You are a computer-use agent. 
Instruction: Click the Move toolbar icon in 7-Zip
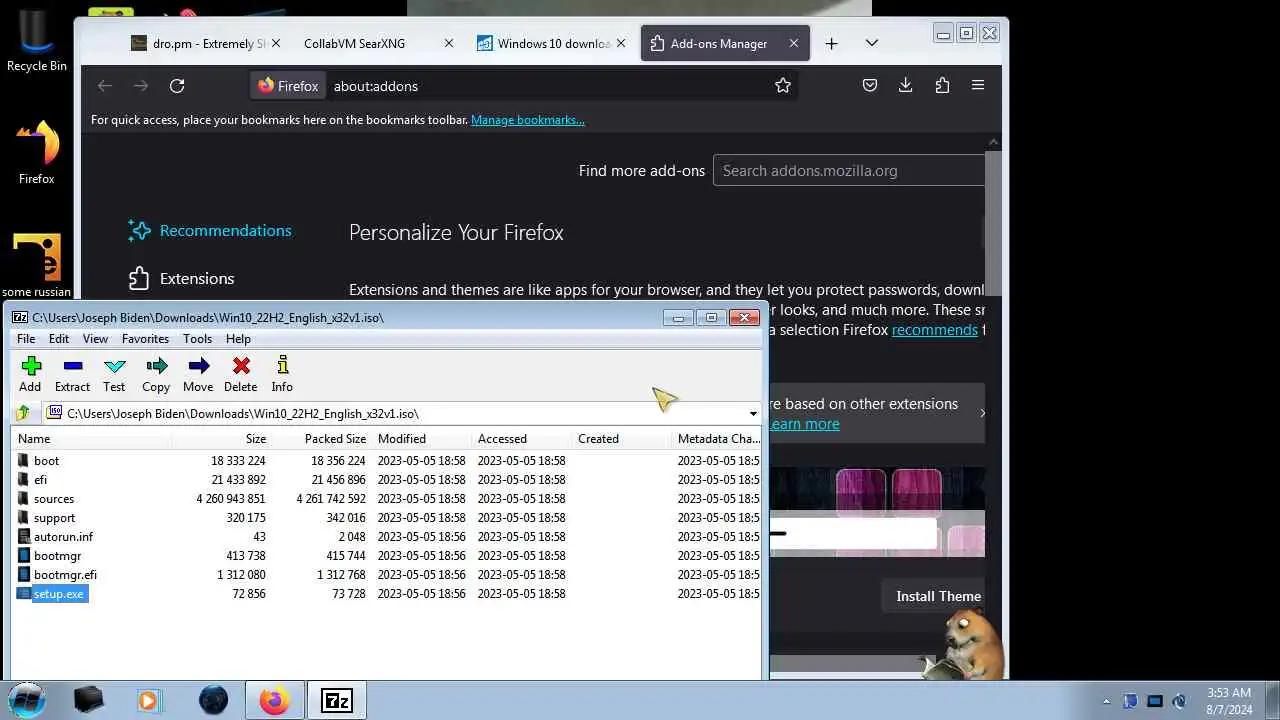198,375
